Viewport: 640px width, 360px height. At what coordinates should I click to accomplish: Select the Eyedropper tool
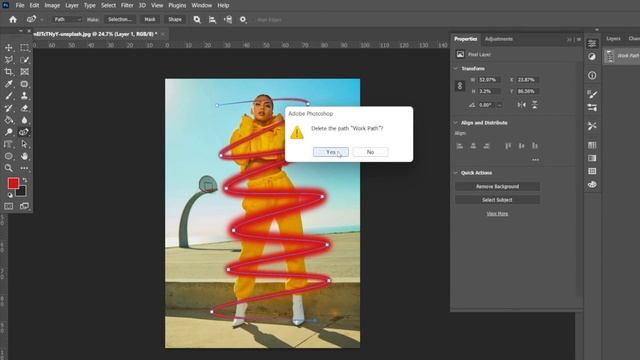point(9,84)
